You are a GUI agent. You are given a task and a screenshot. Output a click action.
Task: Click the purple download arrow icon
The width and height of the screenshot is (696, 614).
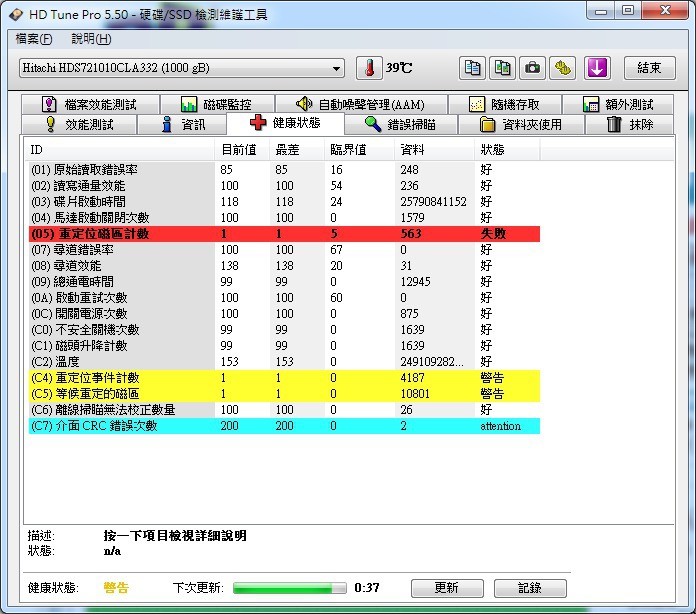(x=597, y=68)
